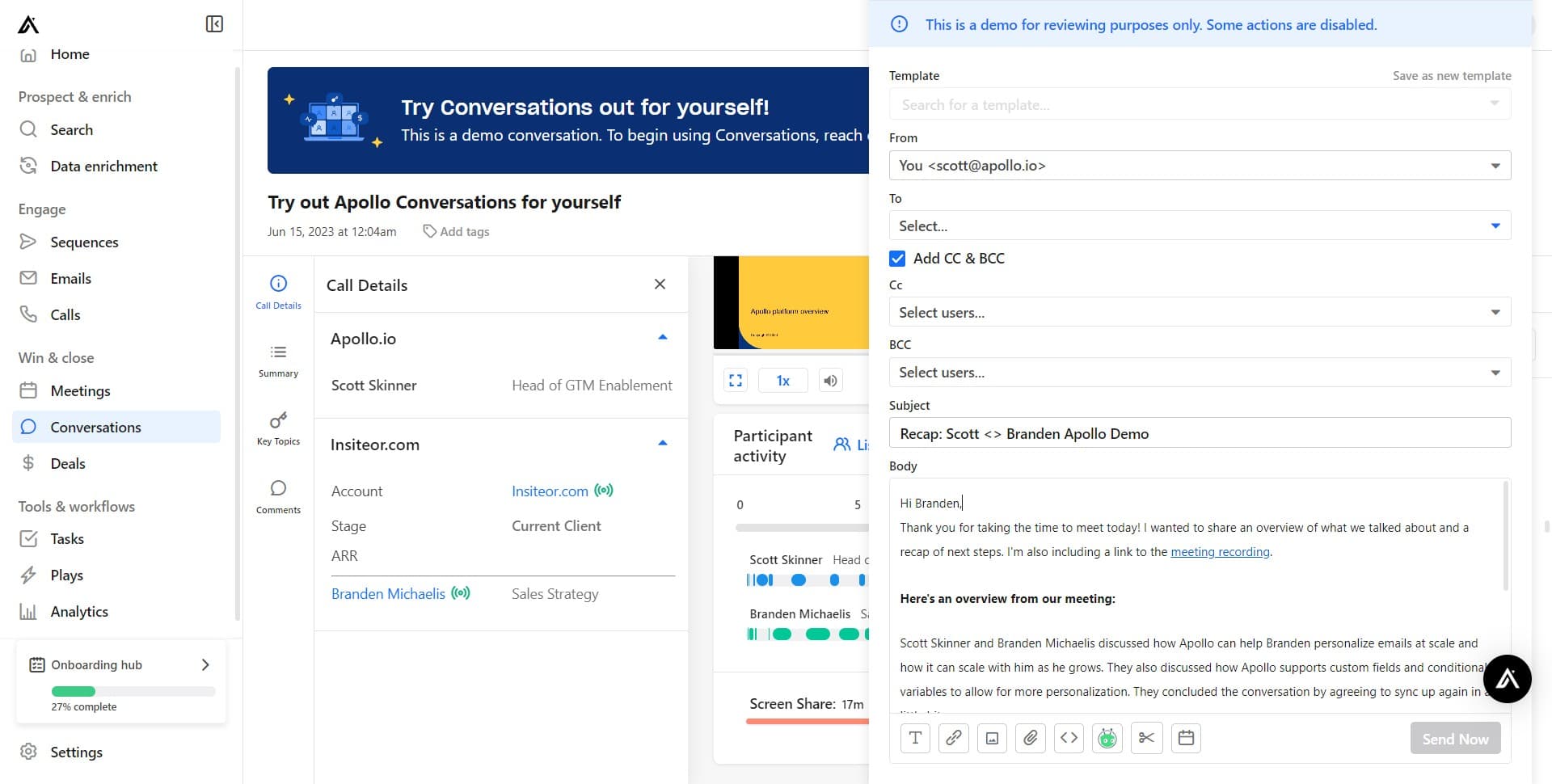
Task: Click the insert link icon in email toolbar
Action: point(953,738)
